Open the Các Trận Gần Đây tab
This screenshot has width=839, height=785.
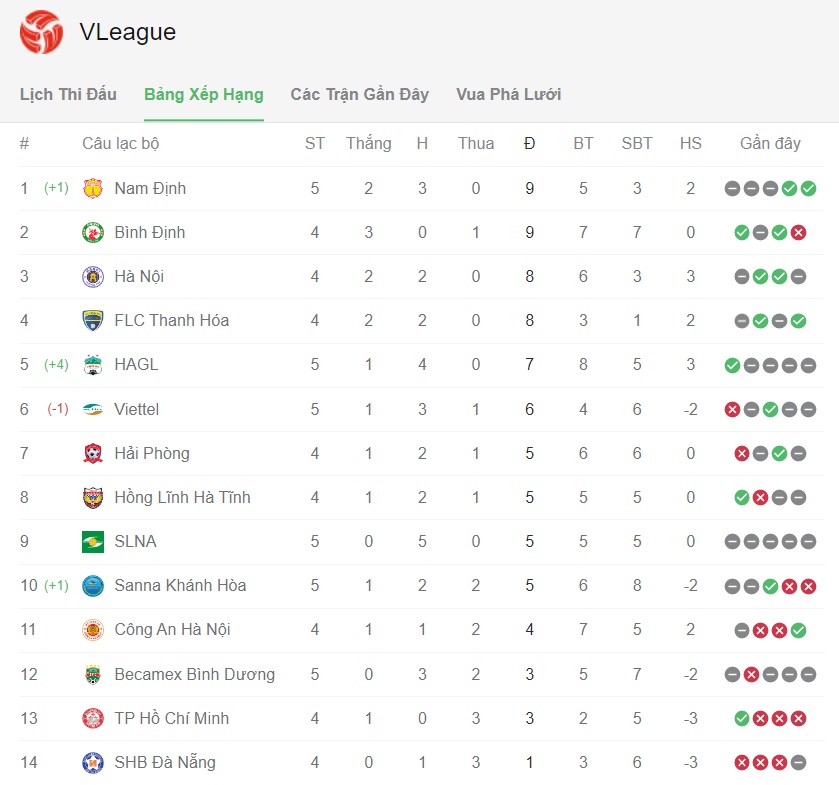359,95
